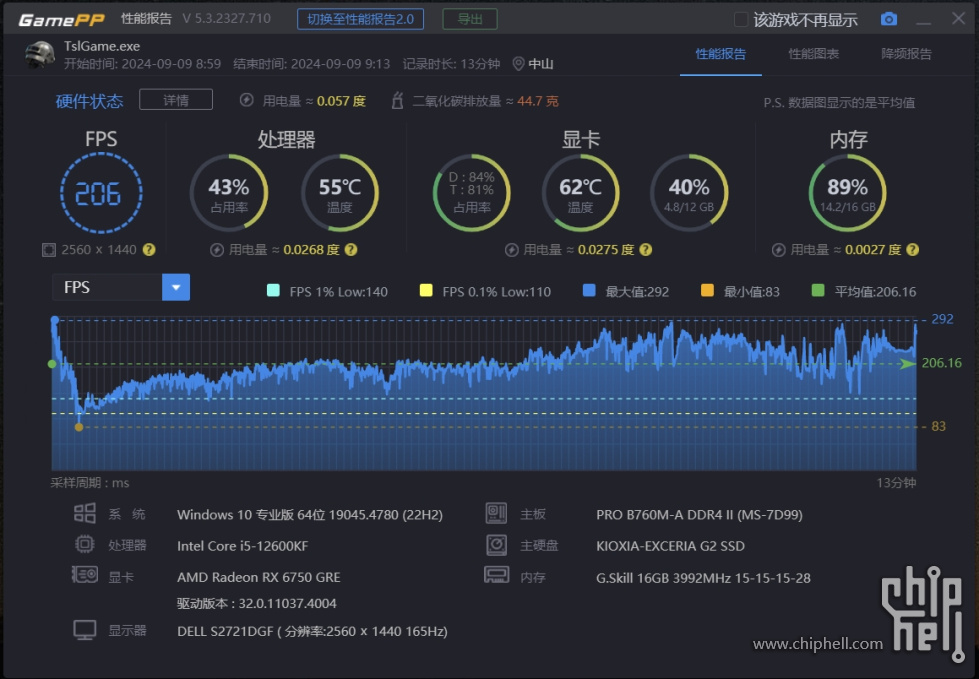Click the CO2 emissions icon near 44.7 克
The width and height of the screenshot is (979, 679).
(397, 100)
